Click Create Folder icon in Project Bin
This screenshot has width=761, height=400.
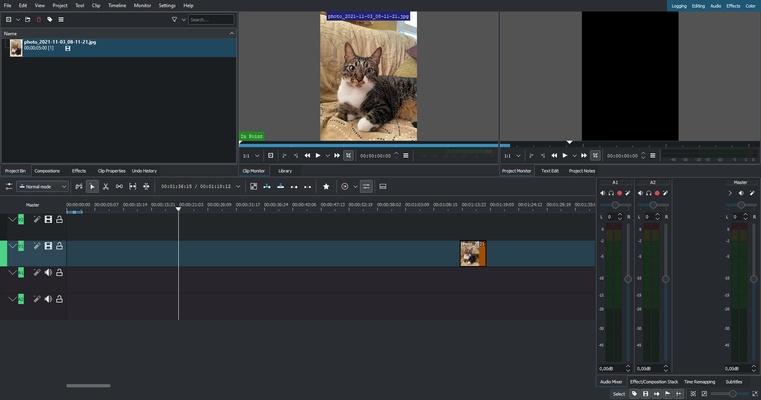click(28, 19)
